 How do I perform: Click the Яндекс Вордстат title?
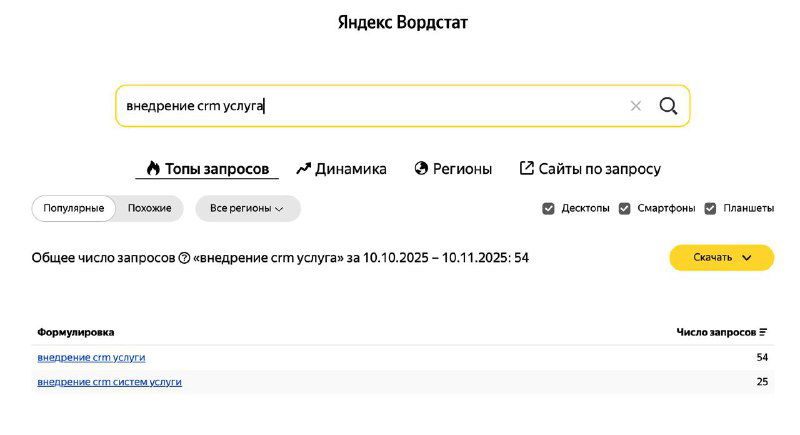point(403,22)
